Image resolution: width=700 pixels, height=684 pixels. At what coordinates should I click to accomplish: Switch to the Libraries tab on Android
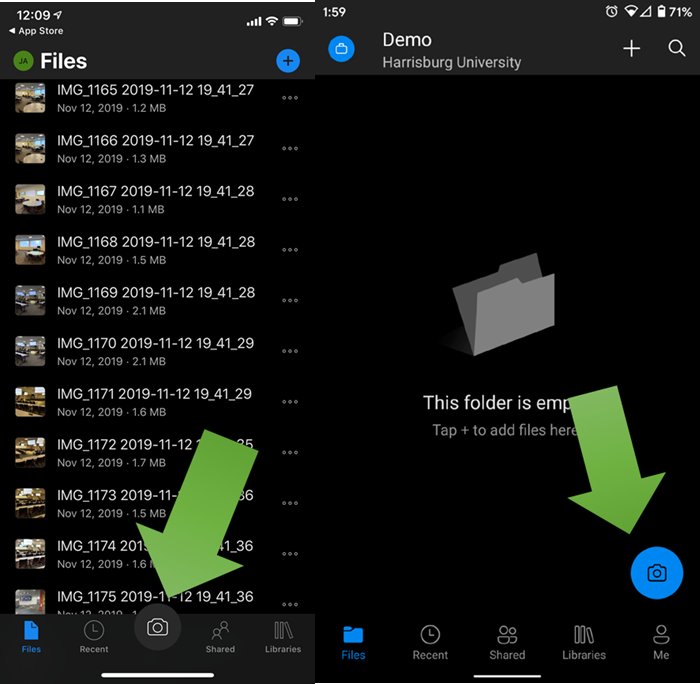click(x=584, y=643)
